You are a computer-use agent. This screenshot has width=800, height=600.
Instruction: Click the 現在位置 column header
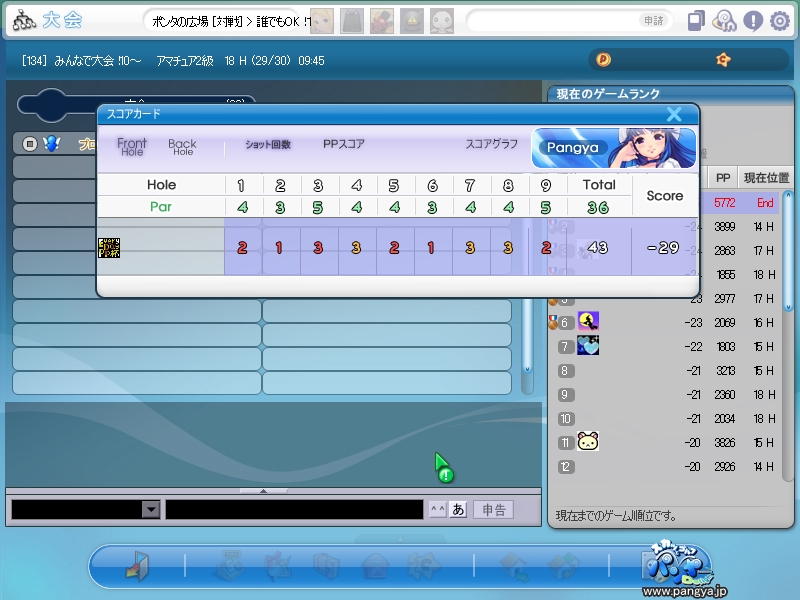tap(766, 178)
